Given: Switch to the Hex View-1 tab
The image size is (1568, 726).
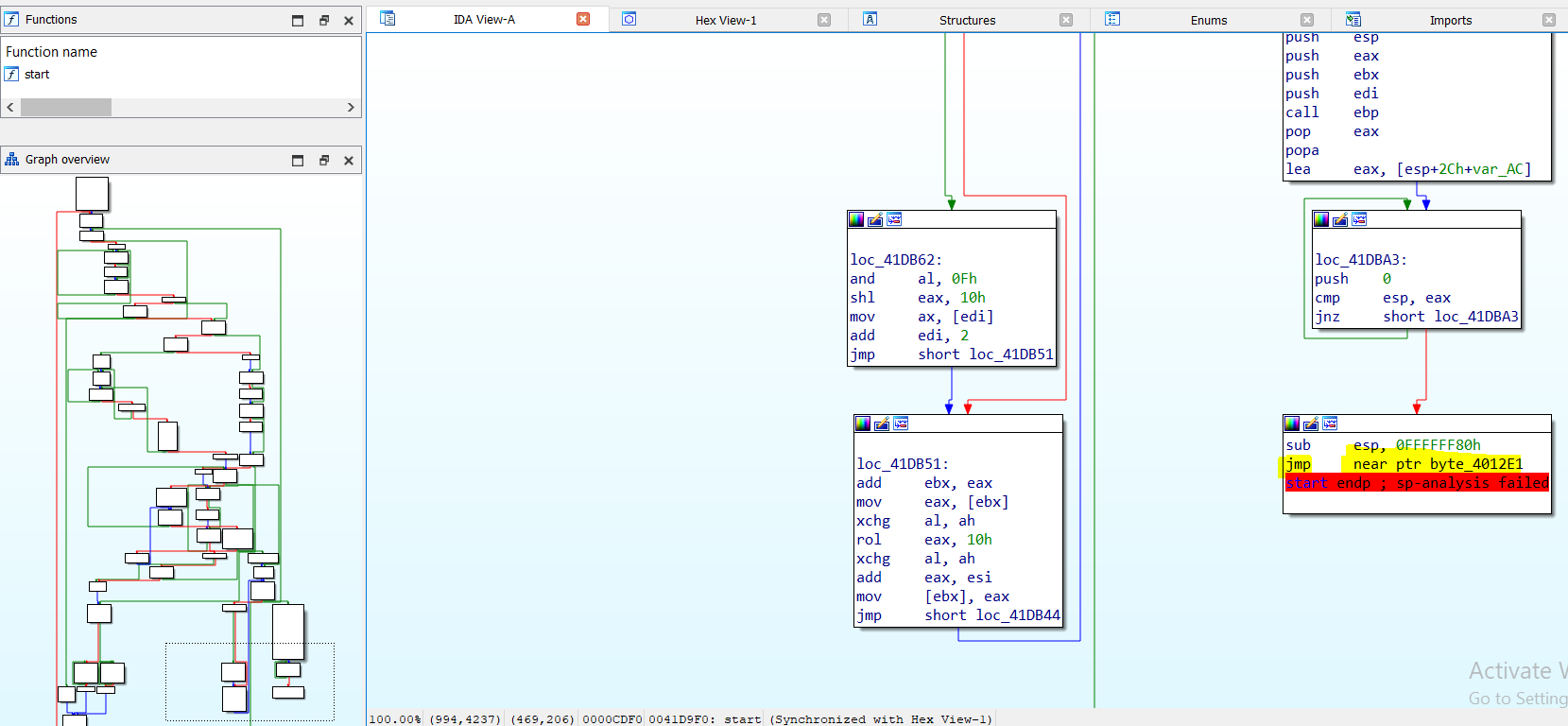Looking at the screenshot, I should 725,20.
